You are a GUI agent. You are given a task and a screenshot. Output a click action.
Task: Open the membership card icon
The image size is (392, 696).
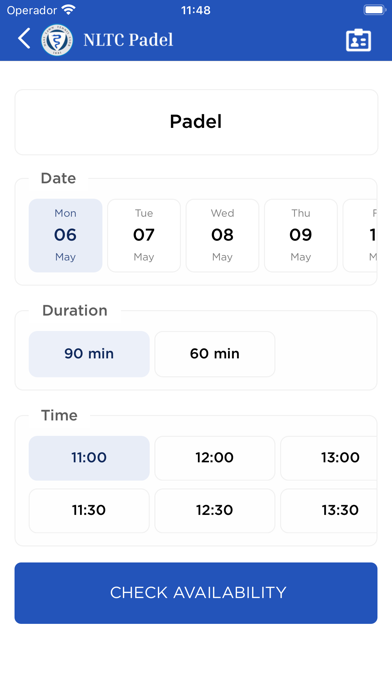click(x=358, y=40)
